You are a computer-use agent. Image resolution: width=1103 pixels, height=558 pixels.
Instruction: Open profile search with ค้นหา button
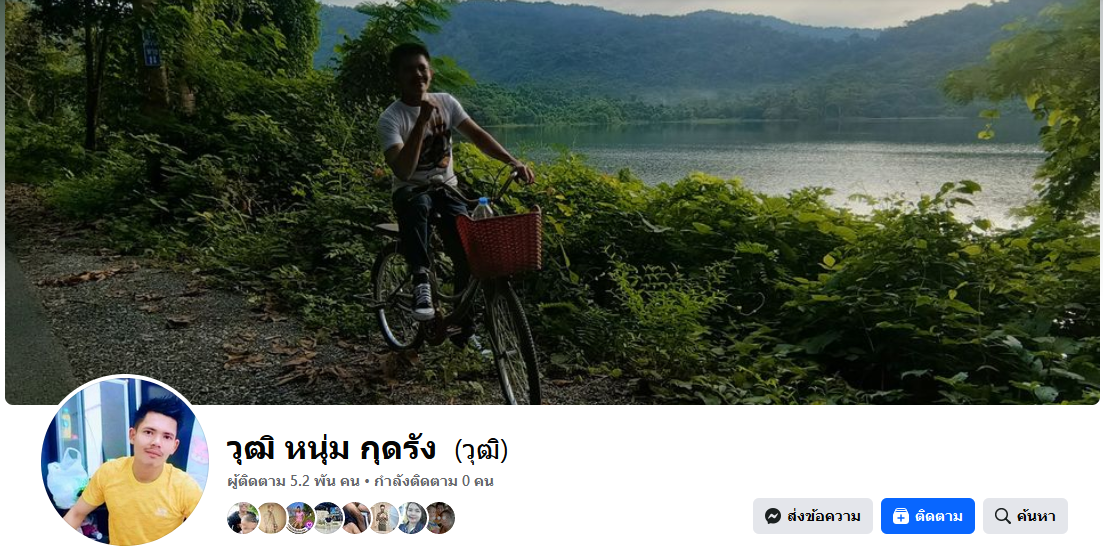(x=1025, y=516)
